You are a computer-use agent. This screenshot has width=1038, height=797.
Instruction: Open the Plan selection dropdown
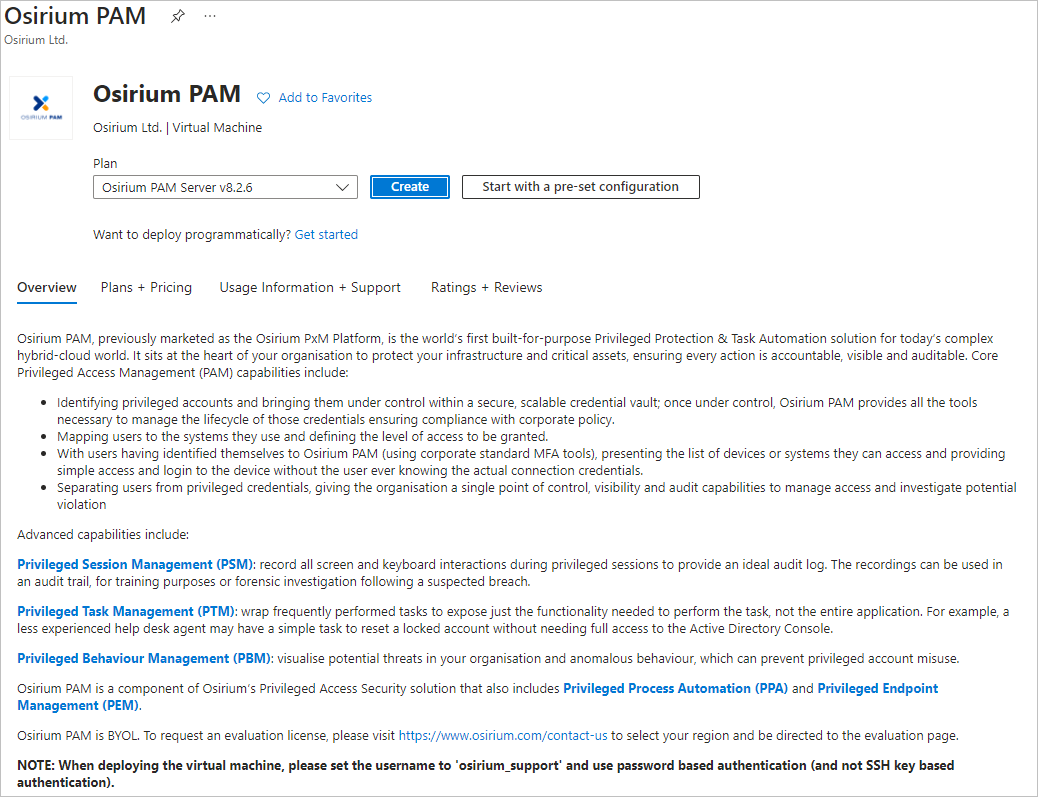tap(225, 187)
